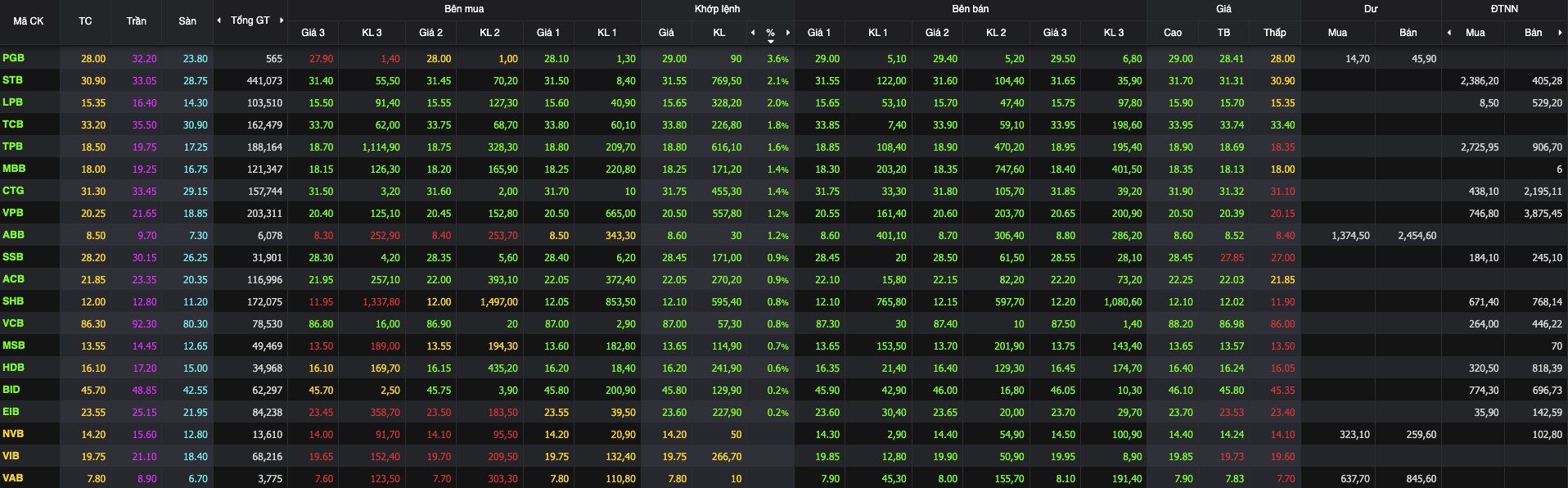Viewport: 1568px width, 488px height.
Task: Select the EIB ticker
Action: 11,412
